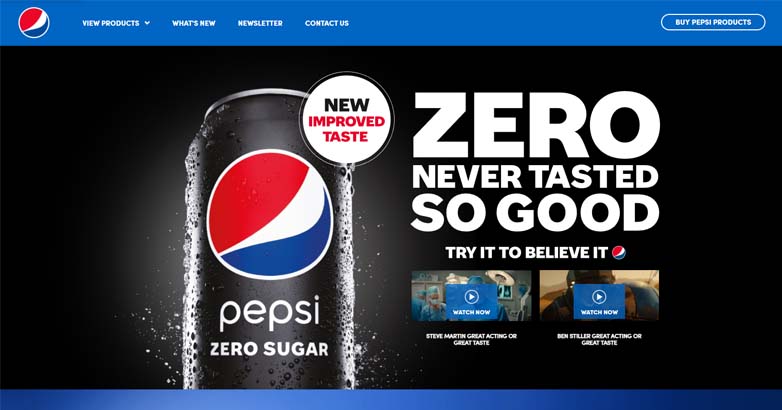
Task: Expand the View Products dropdown chevron
Action: pyautogui.click(x=147, y=23)
